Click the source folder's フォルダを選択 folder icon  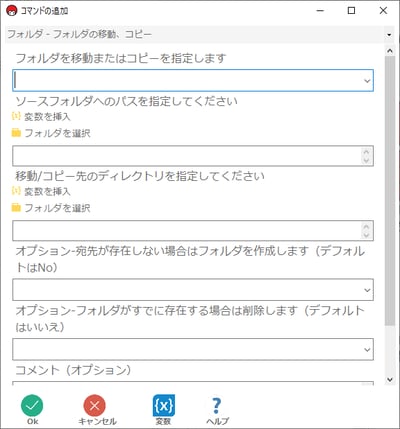(16, 133)
